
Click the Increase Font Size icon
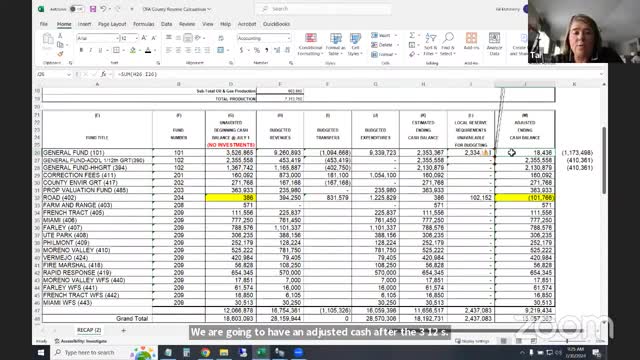[144, 38]
